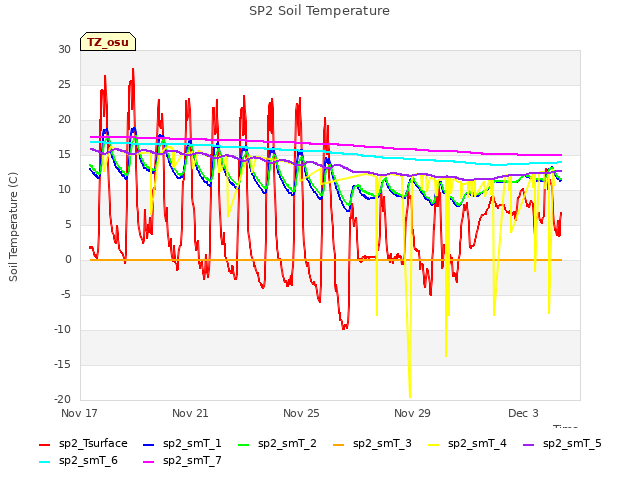Click the Nov 29 x-axis tick label
This screenshot has height=480, width=640.
(x=412, y=413)
